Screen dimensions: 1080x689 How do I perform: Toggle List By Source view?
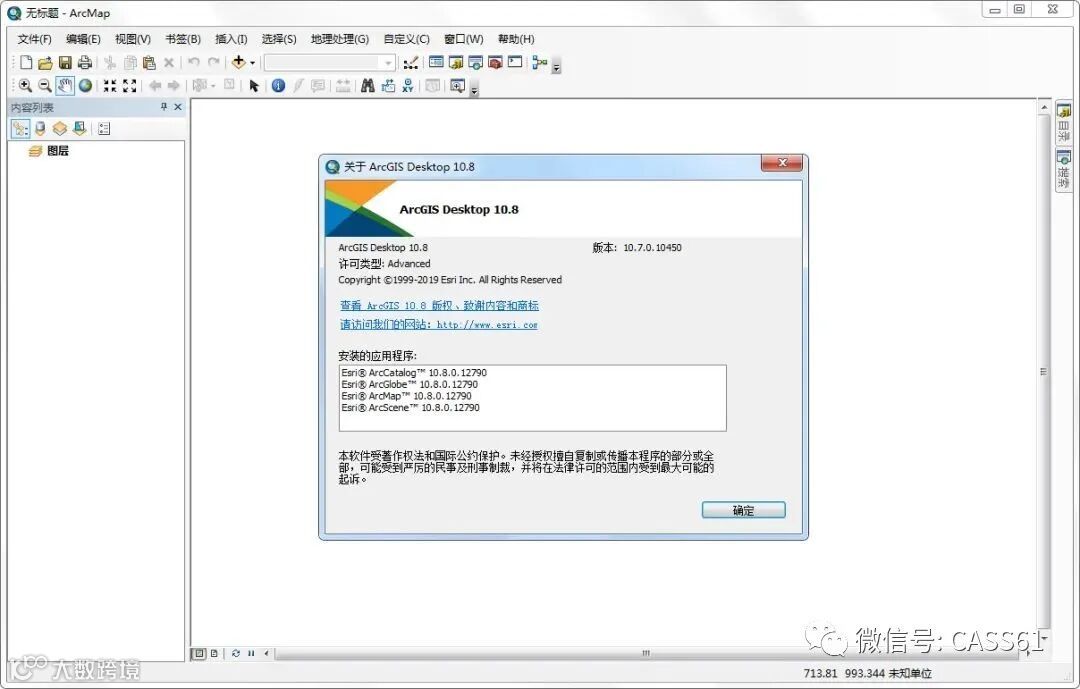pyautogui.click(x=40, y=129)
